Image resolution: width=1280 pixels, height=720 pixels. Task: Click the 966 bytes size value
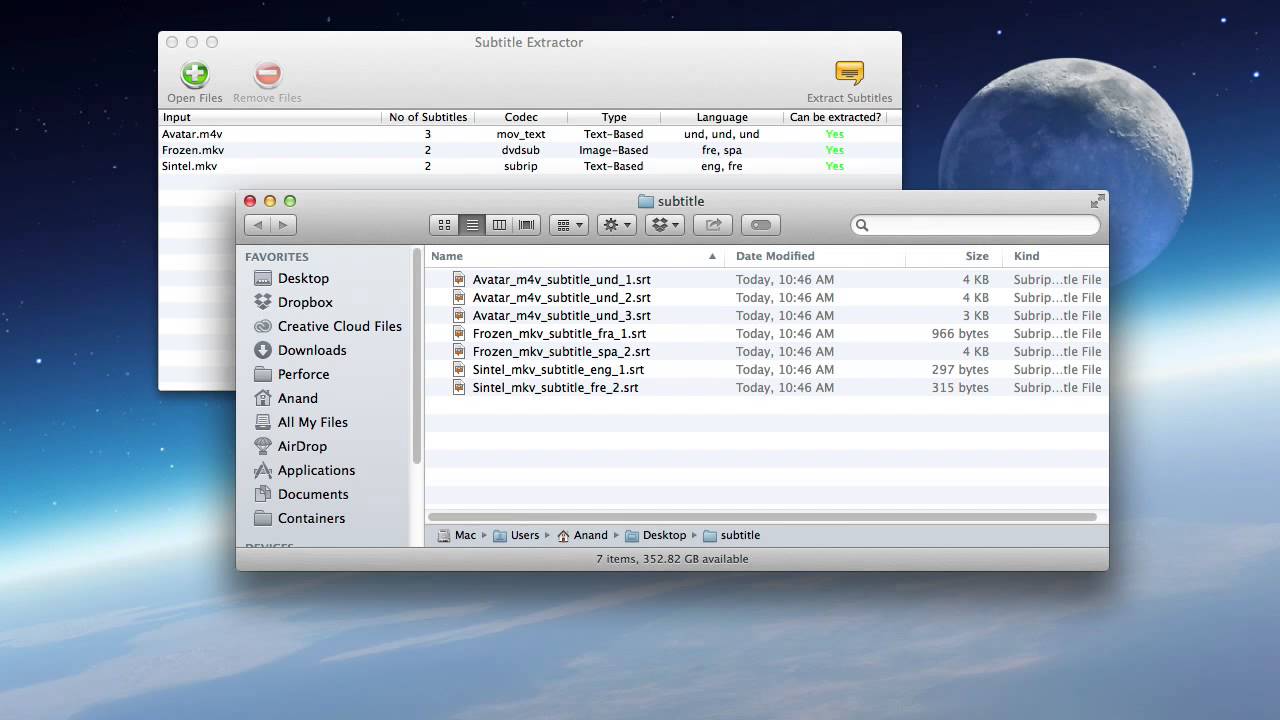click(960, 333)
